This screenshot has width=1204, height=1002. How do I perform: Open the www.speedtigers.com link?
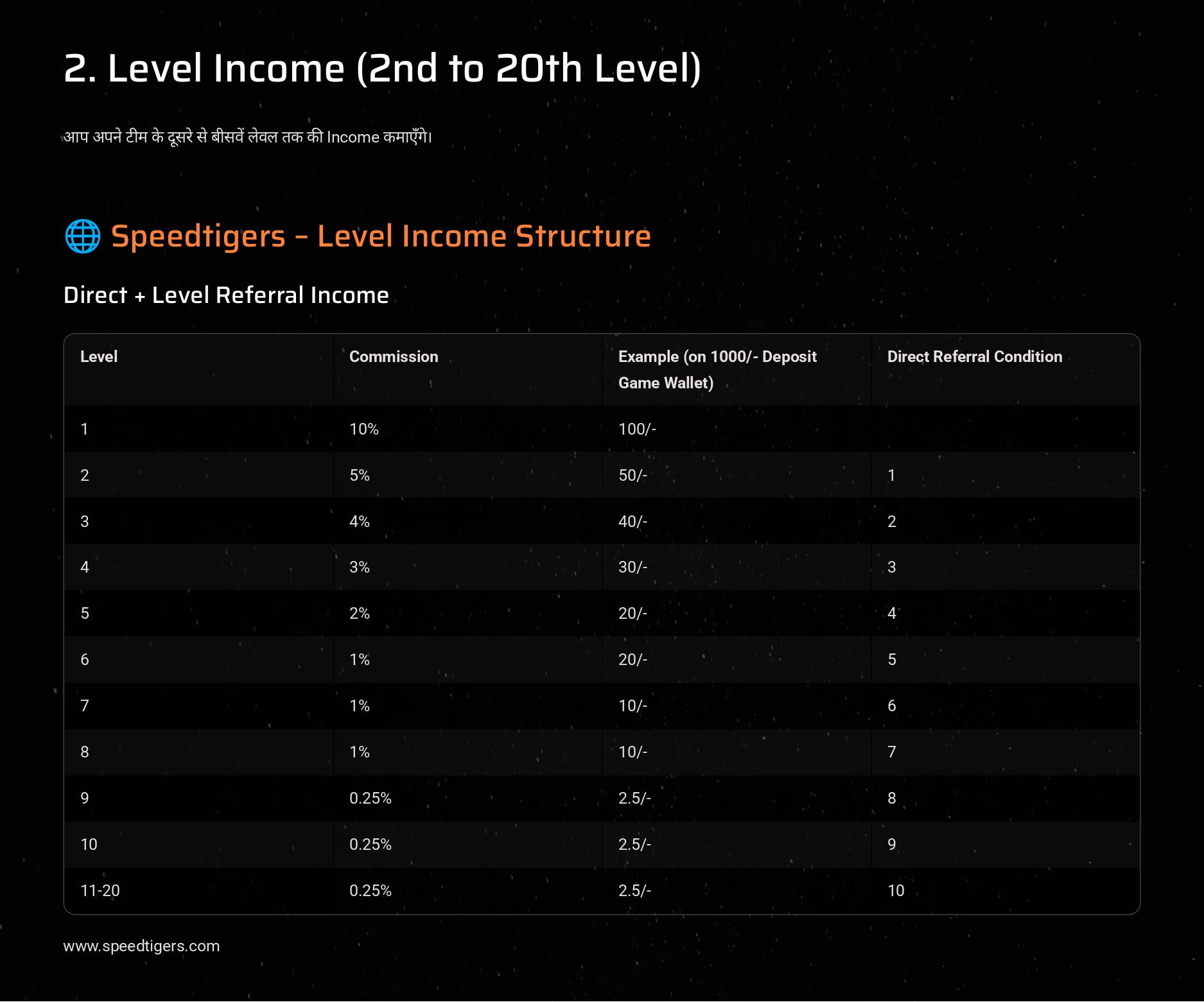(141, 946)
